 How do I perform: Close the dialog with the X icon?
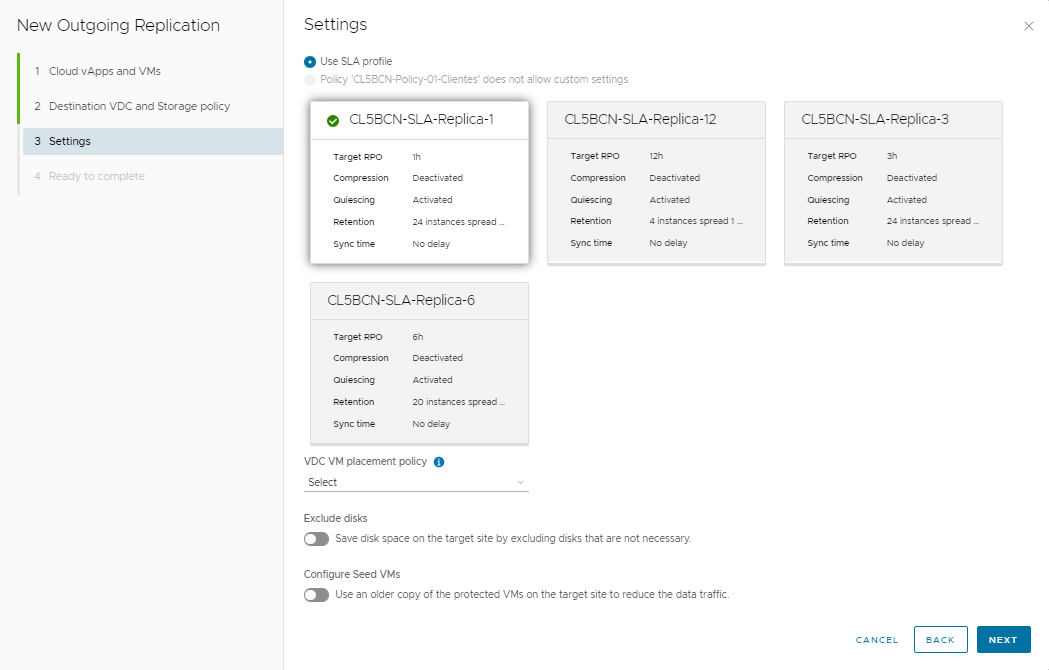pyautogui.click(x=1028, y=26)
